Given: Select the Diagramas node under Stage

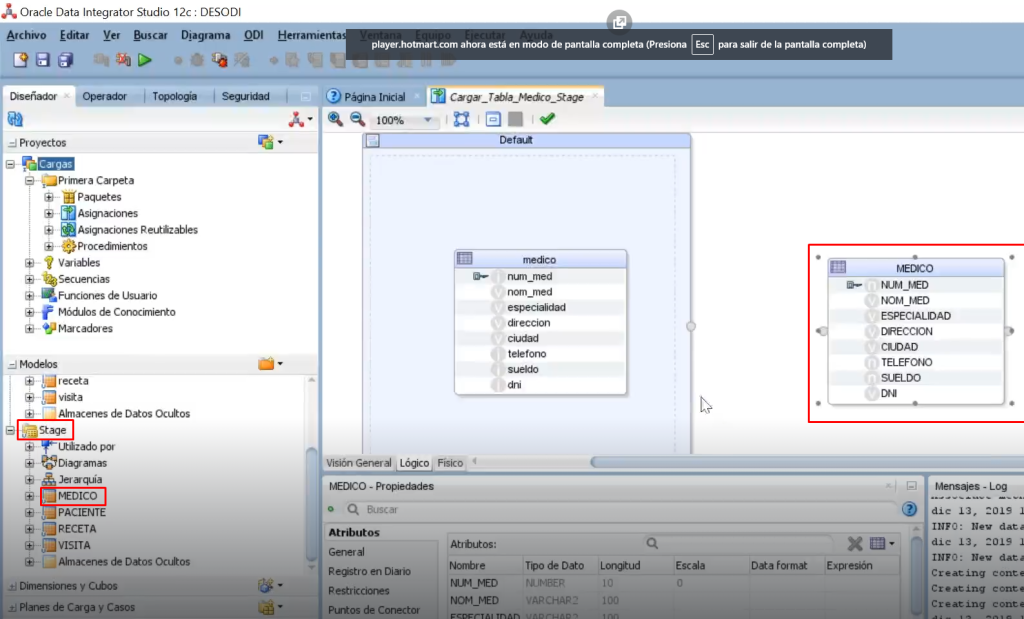Looking at the screenshot, I should (82, 463).
